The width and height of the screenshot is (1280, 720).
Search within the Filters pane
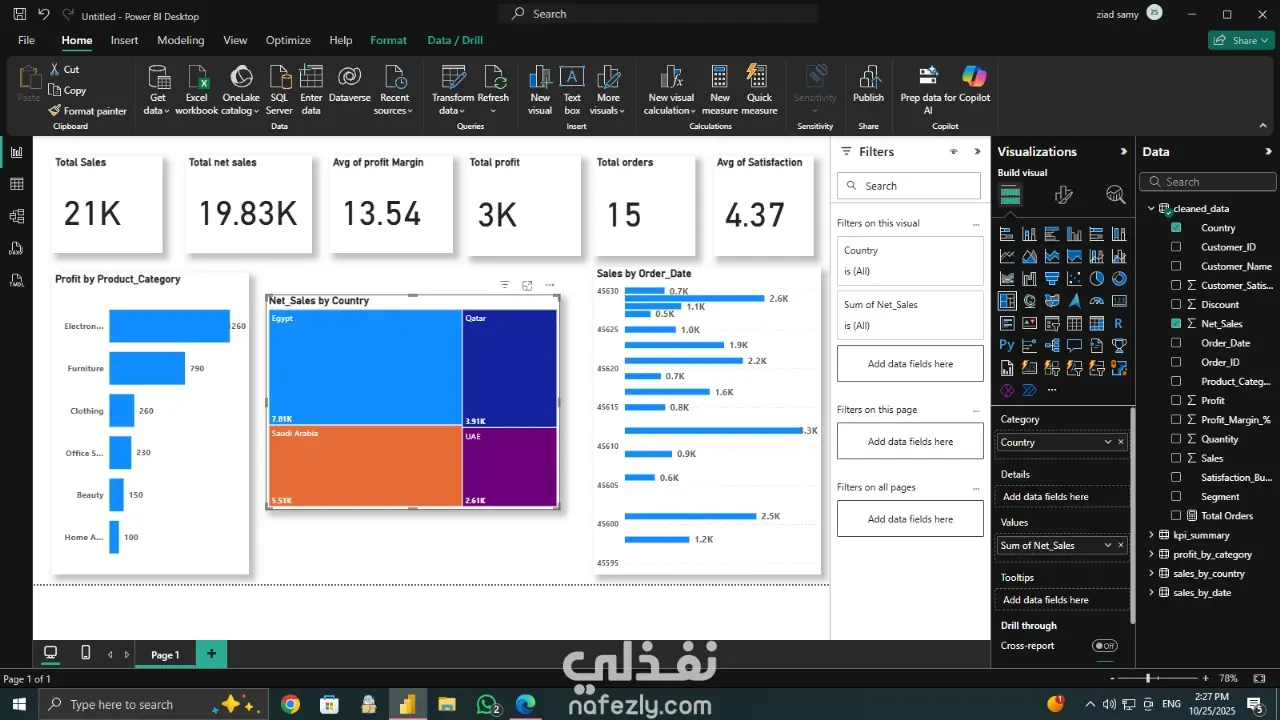[x=909, y=186]
